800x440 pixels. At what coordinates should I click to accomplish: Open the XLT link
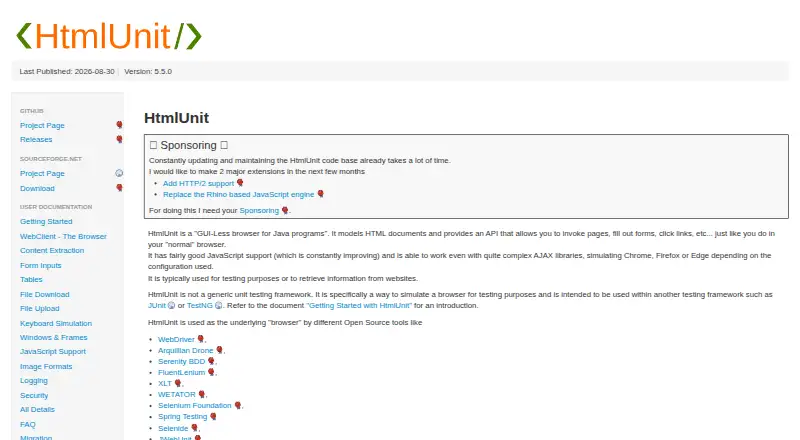point(165,383)
